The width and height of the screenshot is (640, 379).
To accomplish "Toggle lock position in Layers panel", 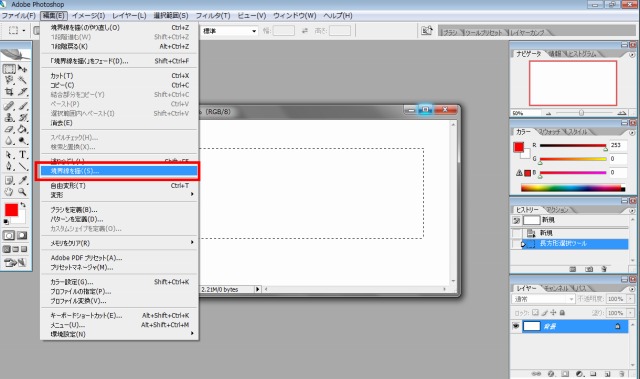I will (553, 313).
